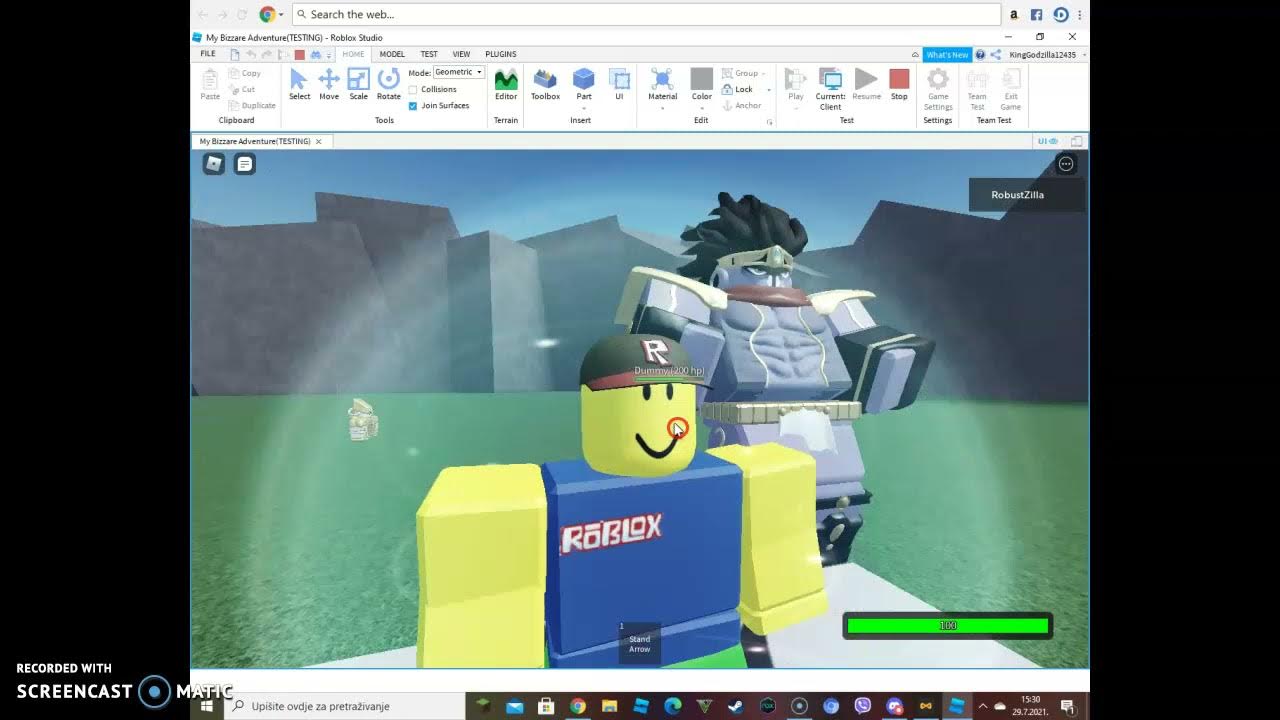Enable the Collisions checkbox
1280x720 pixels.
(x=413, y=89)
